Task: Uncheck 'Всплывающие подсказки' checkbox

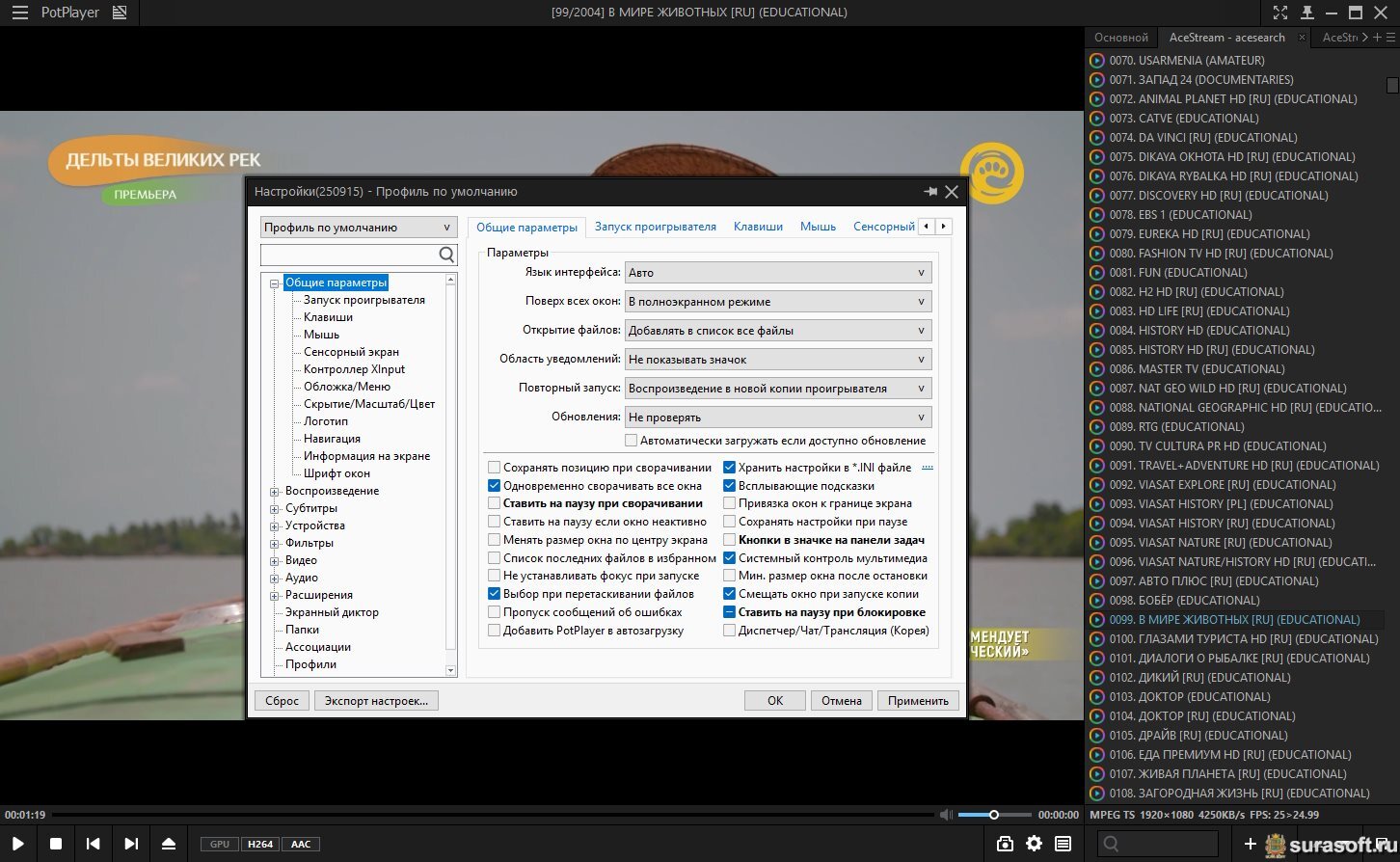Action: click(x=730, y=486)
